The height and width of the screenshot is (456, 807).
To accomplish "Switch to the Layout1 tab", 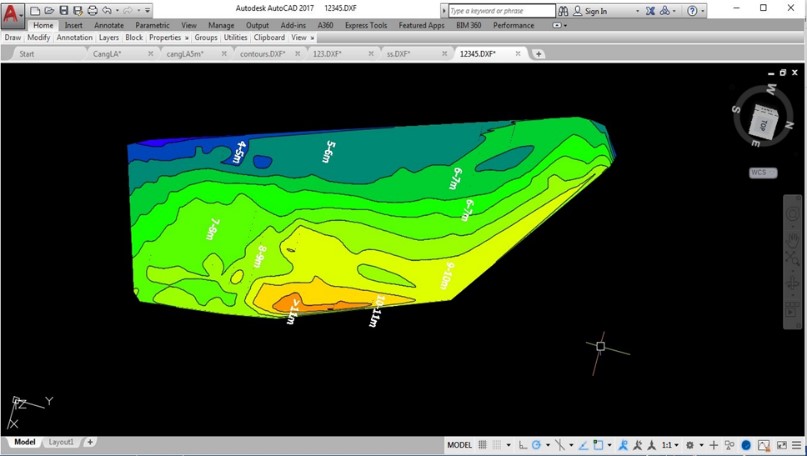I will 61,442.
